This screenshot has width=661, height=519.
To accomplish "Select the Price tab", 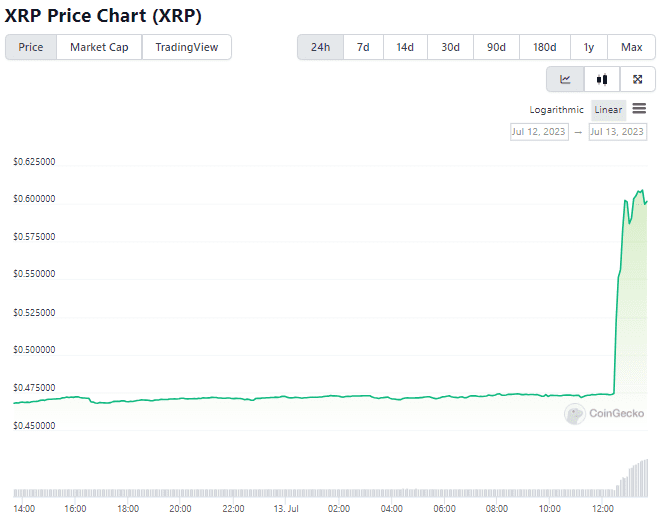I will click(31, 47).
